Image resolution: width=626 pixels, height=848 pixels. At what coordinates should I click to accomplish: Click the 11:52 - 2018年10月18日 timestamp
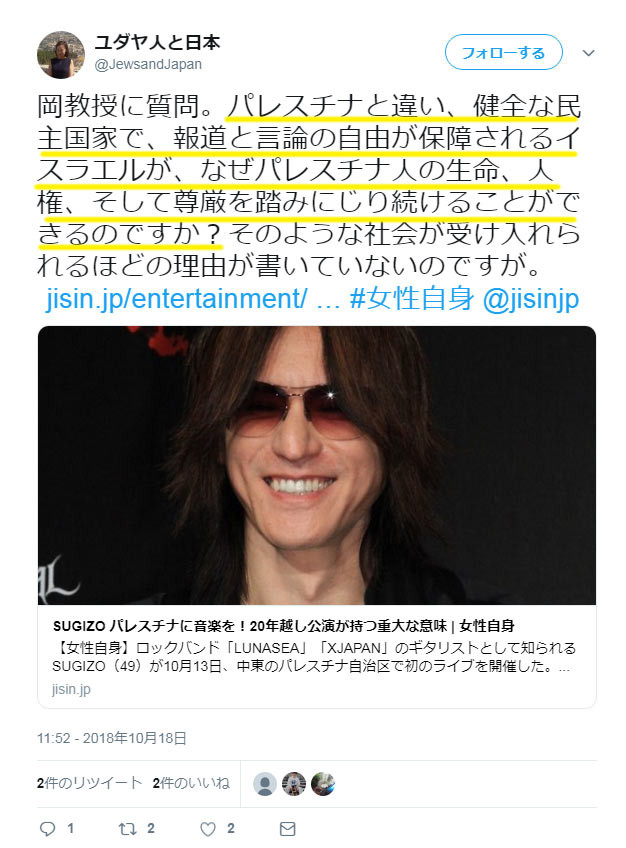click(112, 738)
